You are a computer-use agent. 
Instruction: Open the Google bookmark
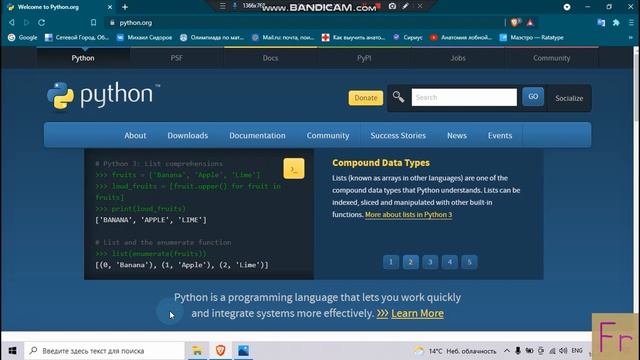click(22, 38)
